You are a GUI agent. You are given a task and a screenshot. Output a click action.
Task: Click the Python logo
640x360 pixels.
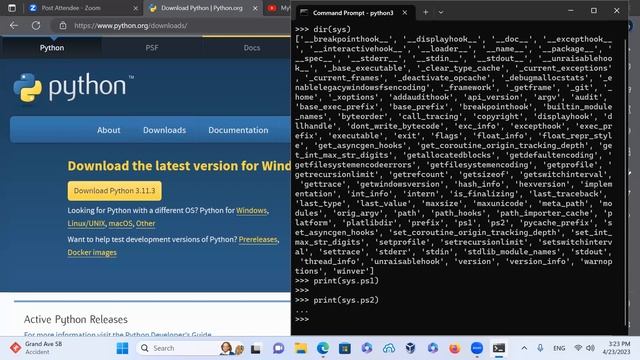[x=73, y=87]
